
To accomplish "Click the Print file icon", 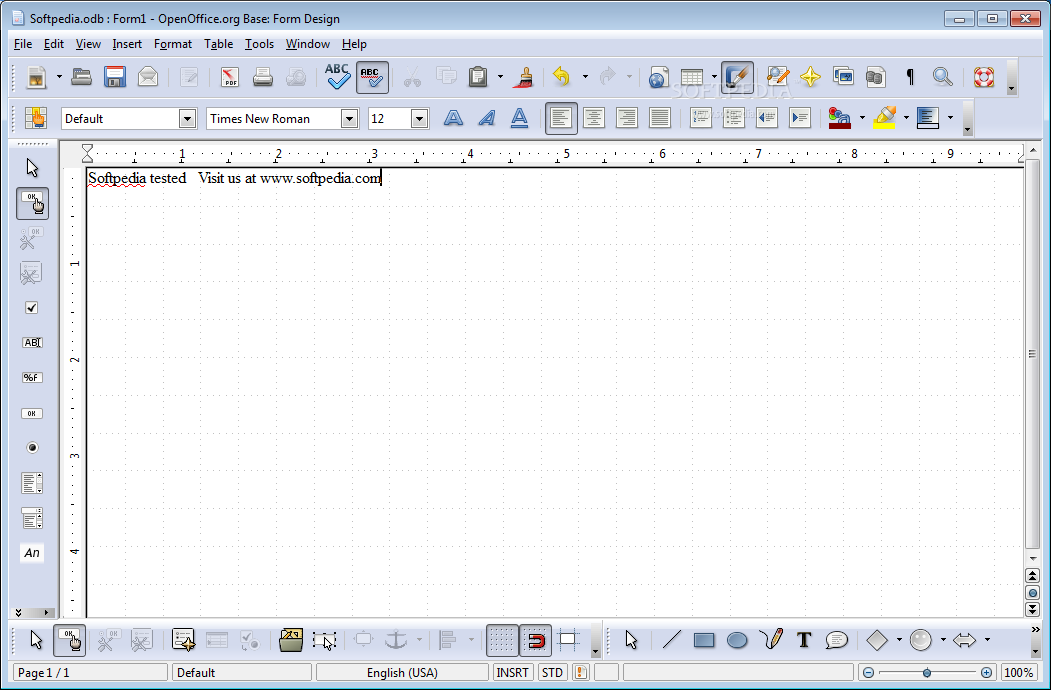I will coord(263,77).
